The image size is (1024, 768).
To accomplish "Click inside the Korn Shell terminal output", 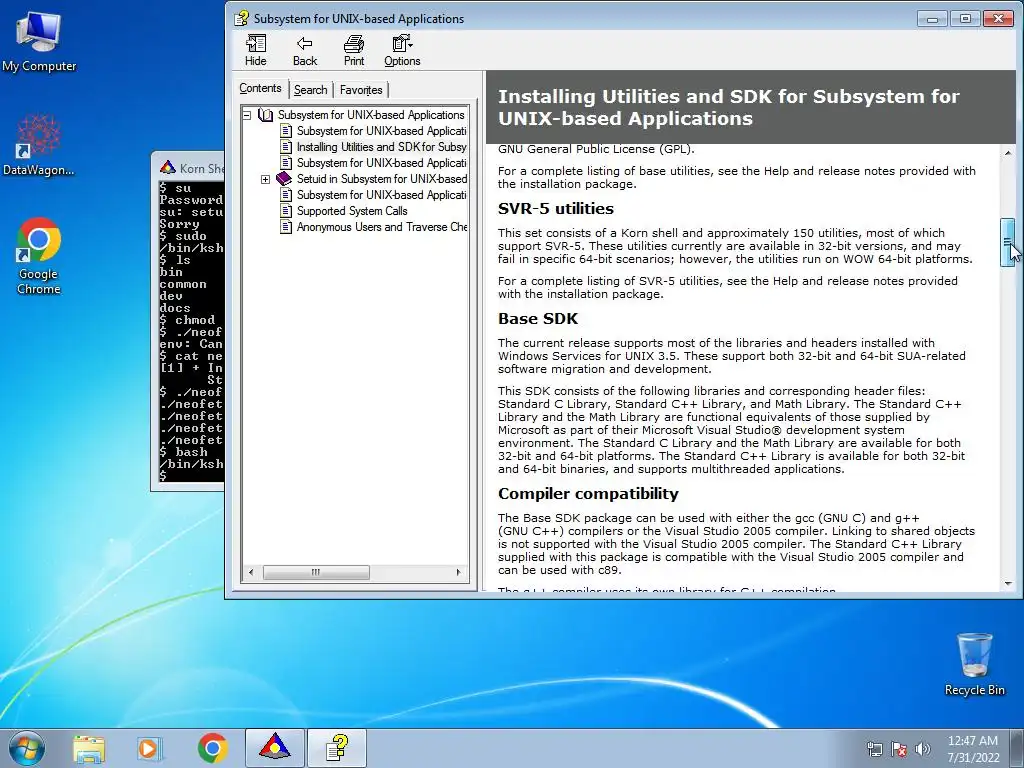I will pyautogui.click(x=191, y=332).
